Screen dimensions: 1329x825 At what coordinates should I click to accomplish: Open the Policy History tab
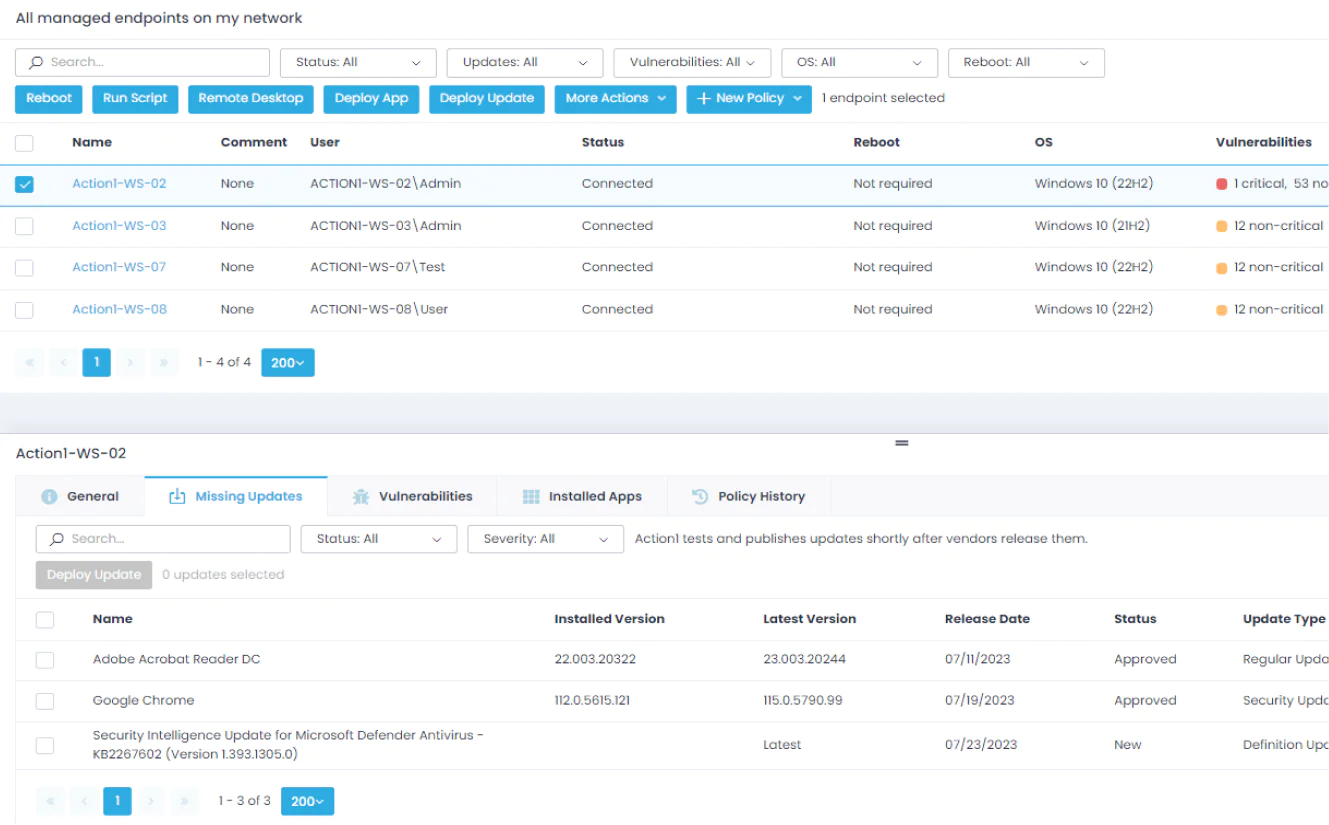click(749, 497)
